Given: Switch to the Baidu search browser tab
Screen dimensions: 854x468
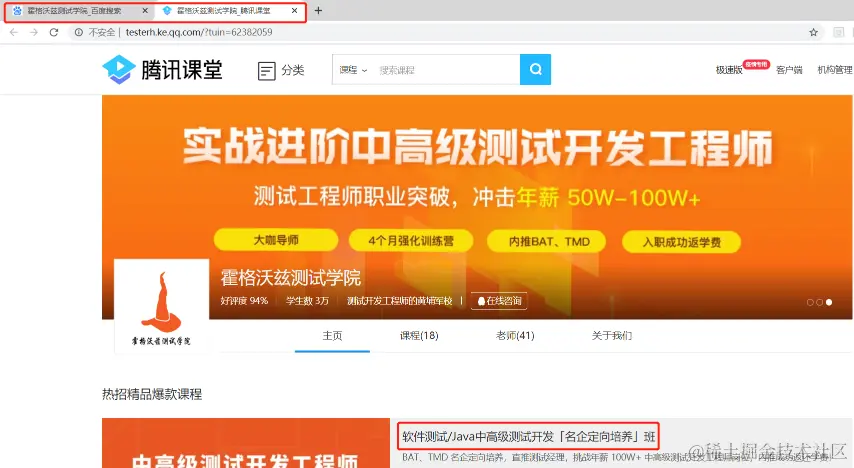Looking at the screenshot, I should pyautogui.click(x=79, y=11).
